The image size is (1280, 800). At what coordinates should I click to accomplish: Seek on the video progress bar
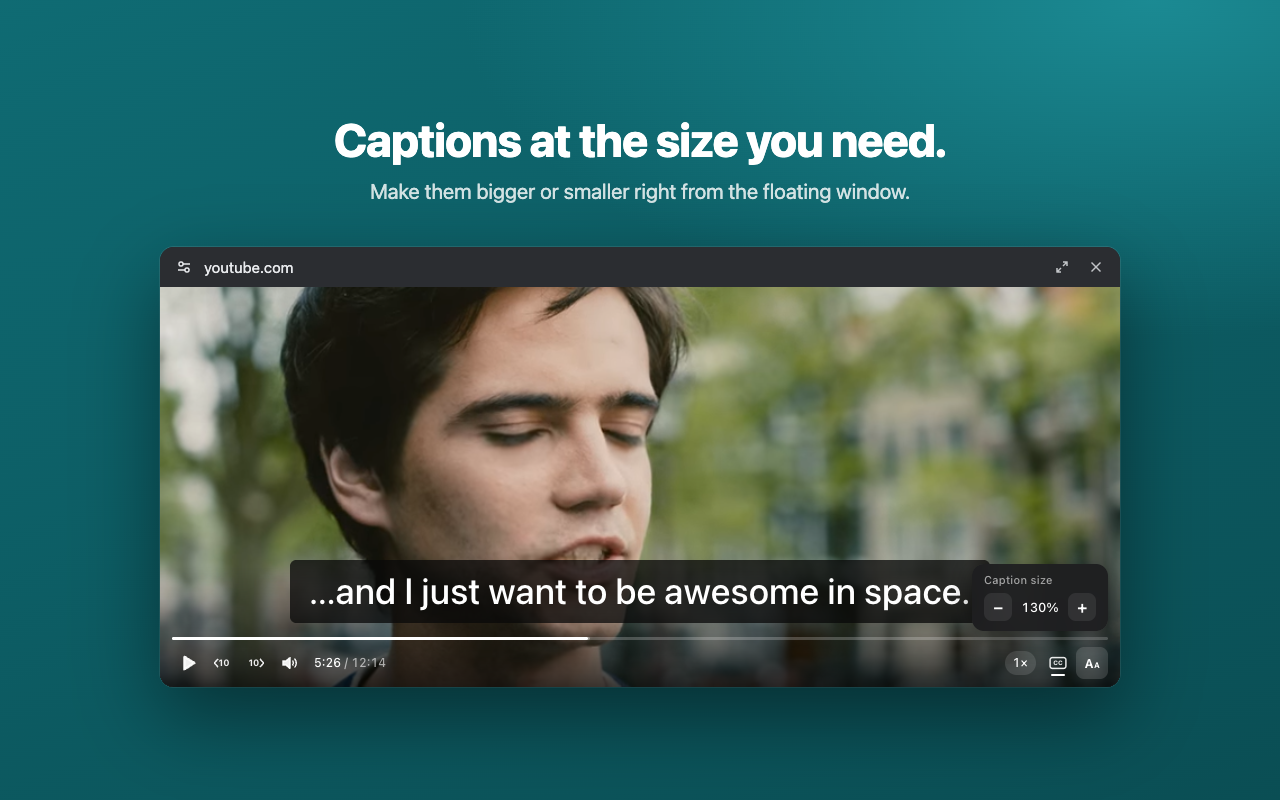(640, 638)
